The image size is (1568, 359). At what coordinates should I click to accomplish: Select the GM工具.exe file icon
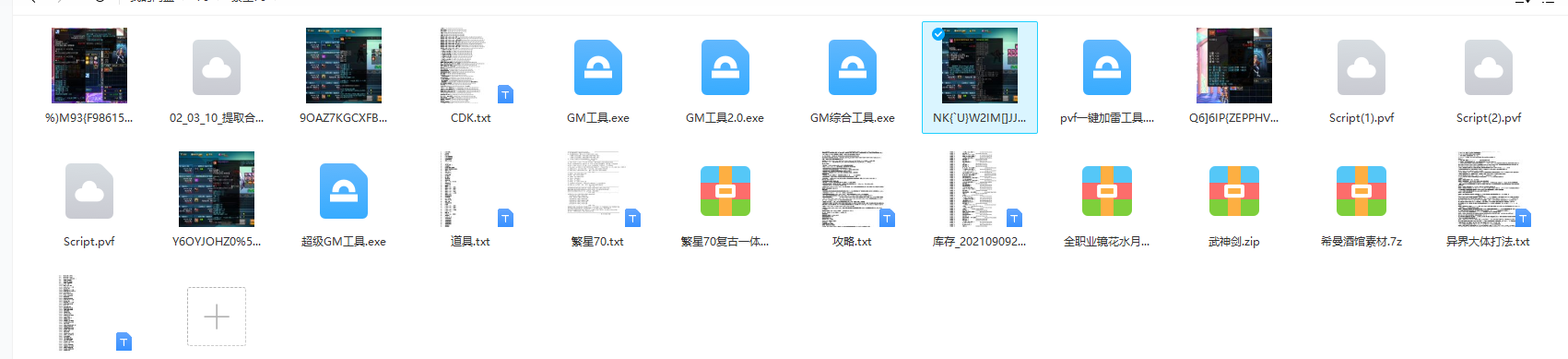click(597, 67)
